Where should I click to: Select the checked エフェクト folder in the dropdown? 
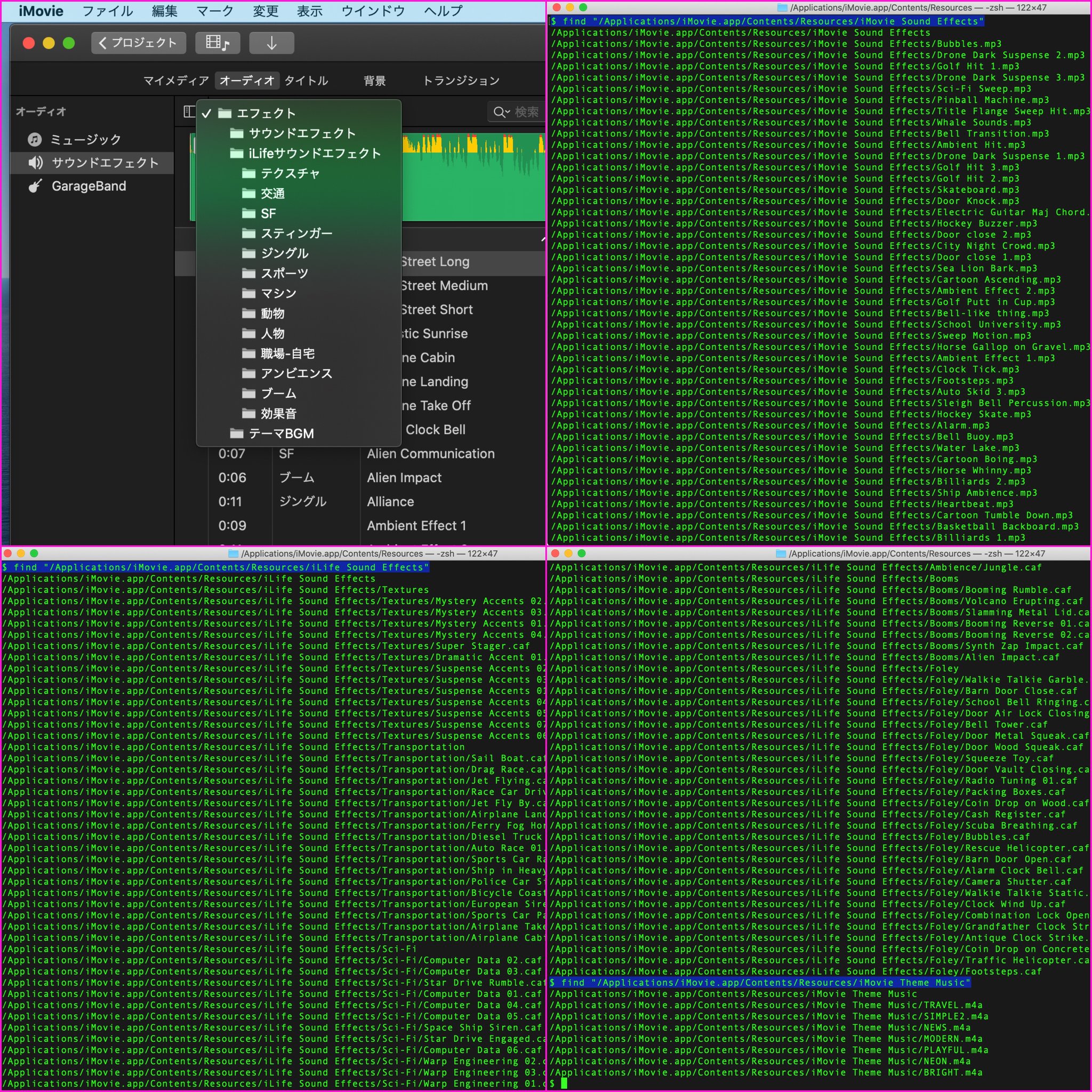click(299, 113)
